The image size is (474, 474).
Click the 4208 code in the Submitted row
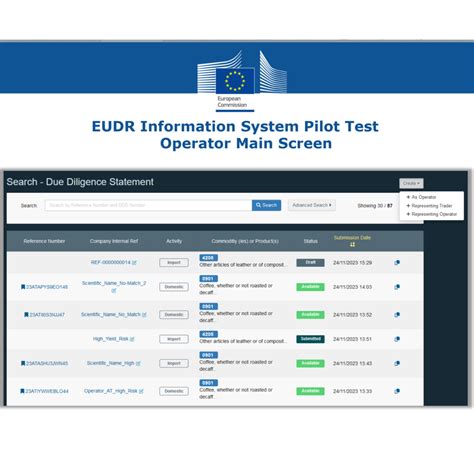click(208, 334)
